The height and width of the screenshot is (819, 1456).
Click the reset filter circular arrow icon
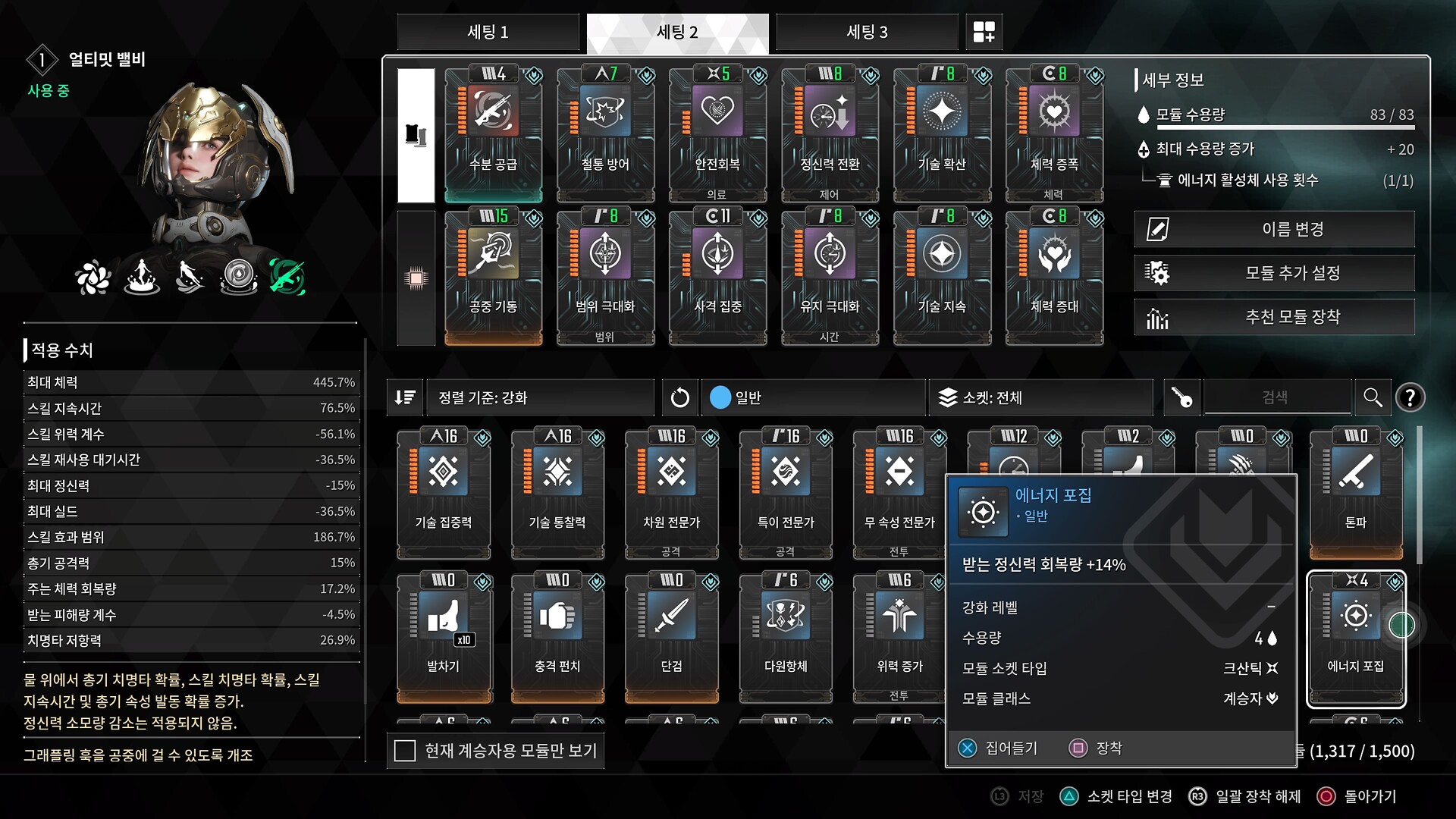click(x=680, y=397)
